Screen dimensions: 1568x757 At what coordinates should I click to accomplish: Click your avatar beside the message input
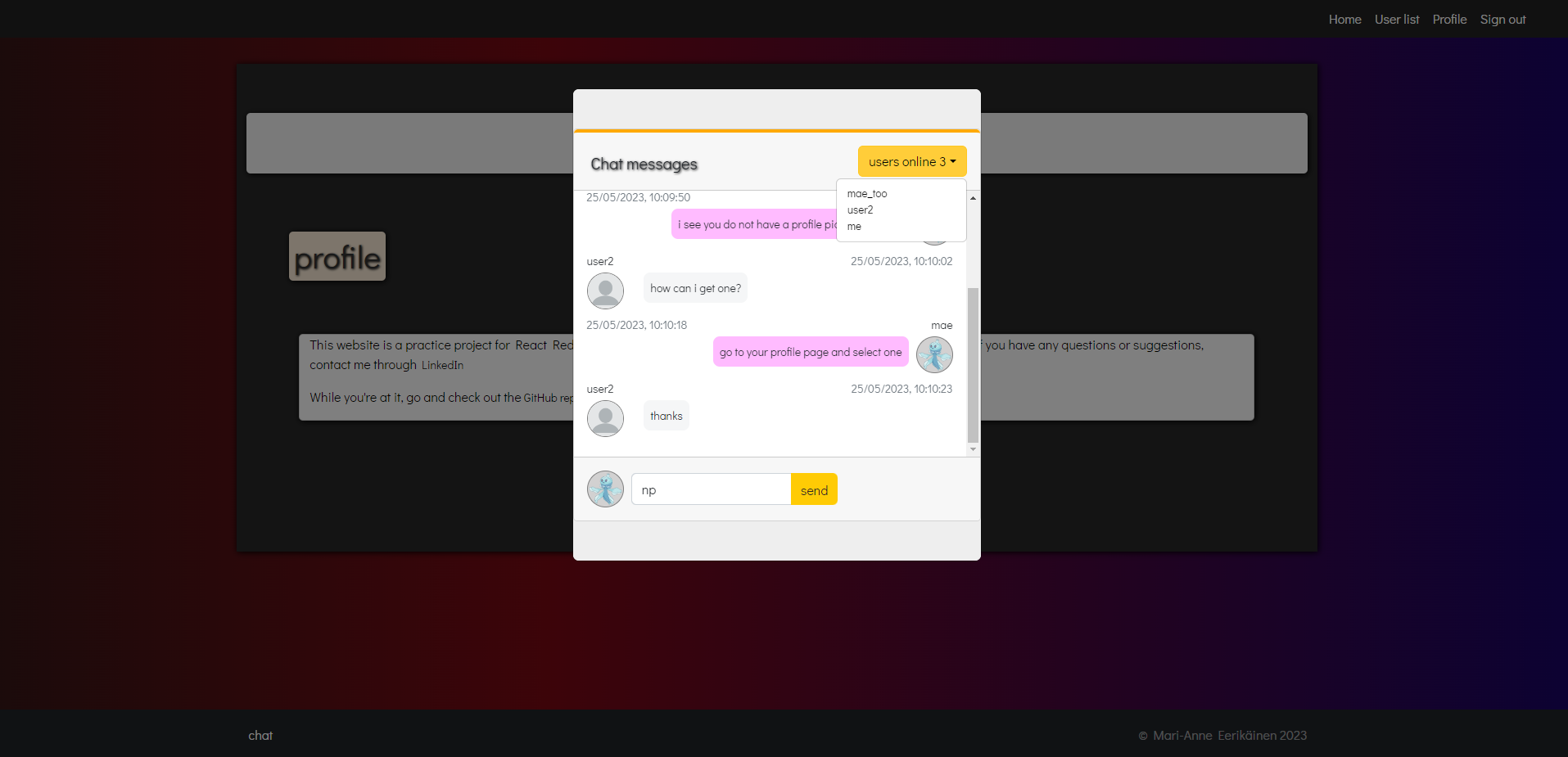click(x=605, y=489)
